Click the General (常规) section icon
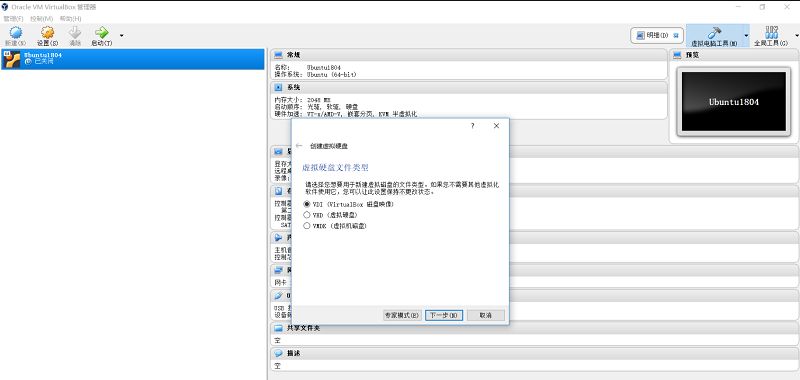 [x=279, y=55]
